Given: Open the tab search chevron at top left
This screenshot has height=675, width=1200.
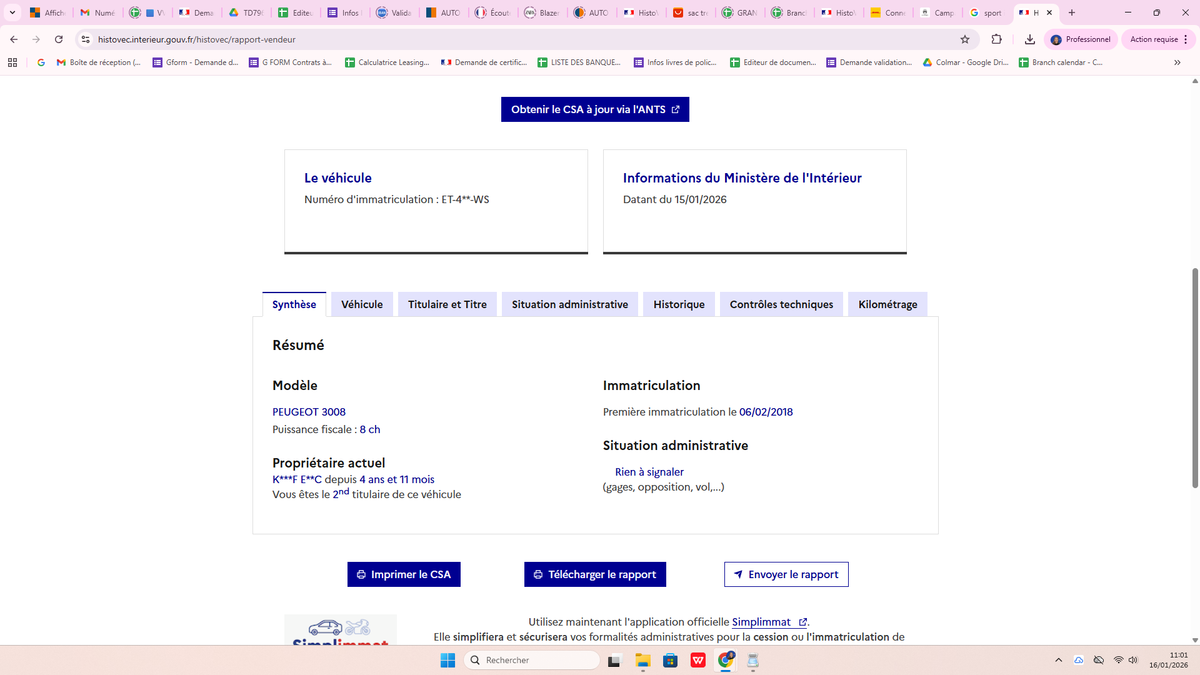Looking at the screenshot, I should pos(11,13).
